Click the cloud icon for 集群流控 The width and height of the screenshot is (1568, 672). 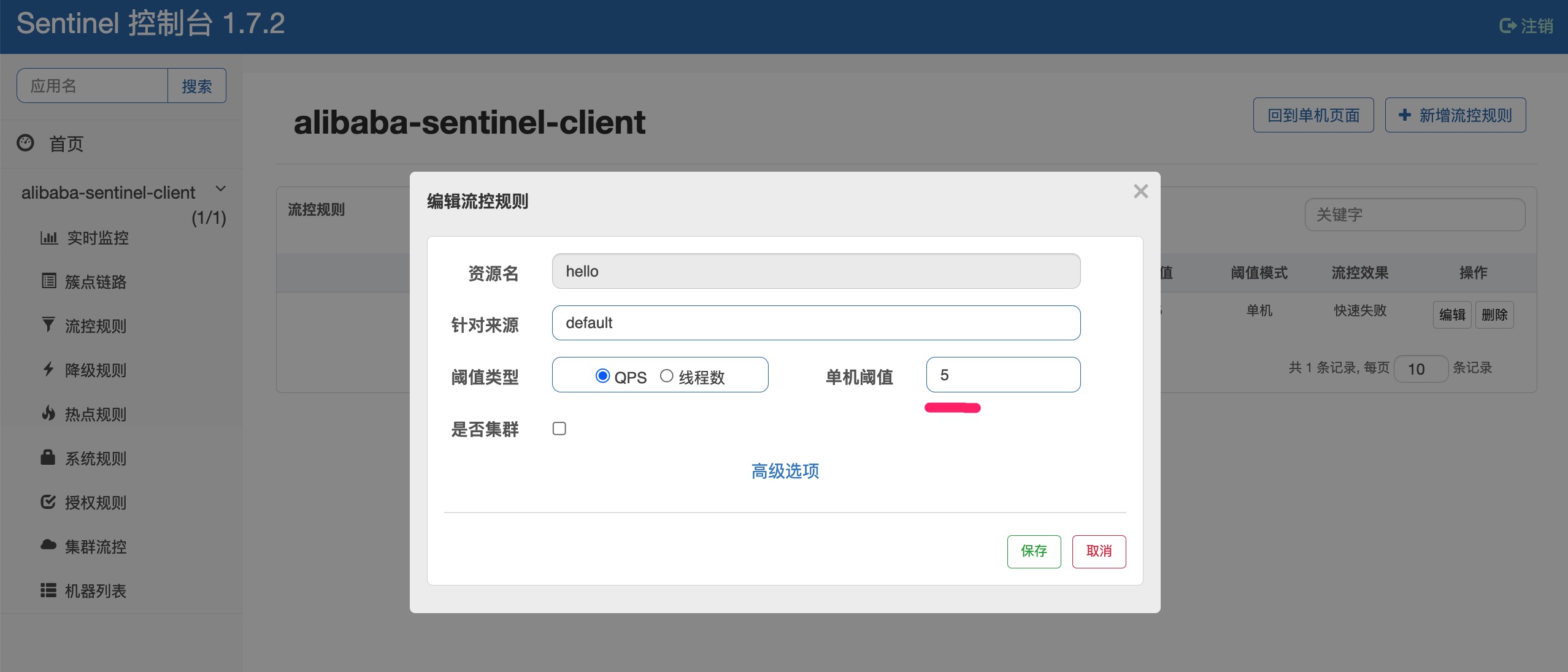pos(48,545)
